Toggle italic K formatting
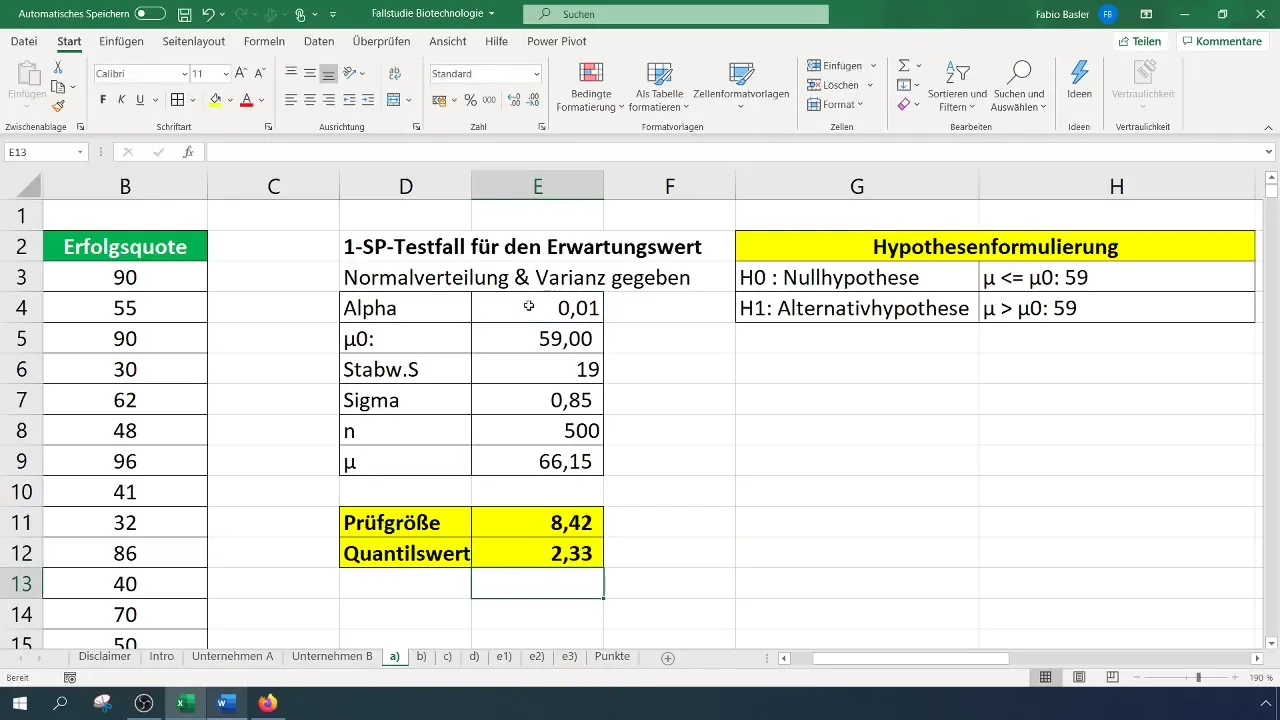 [122, 100]
